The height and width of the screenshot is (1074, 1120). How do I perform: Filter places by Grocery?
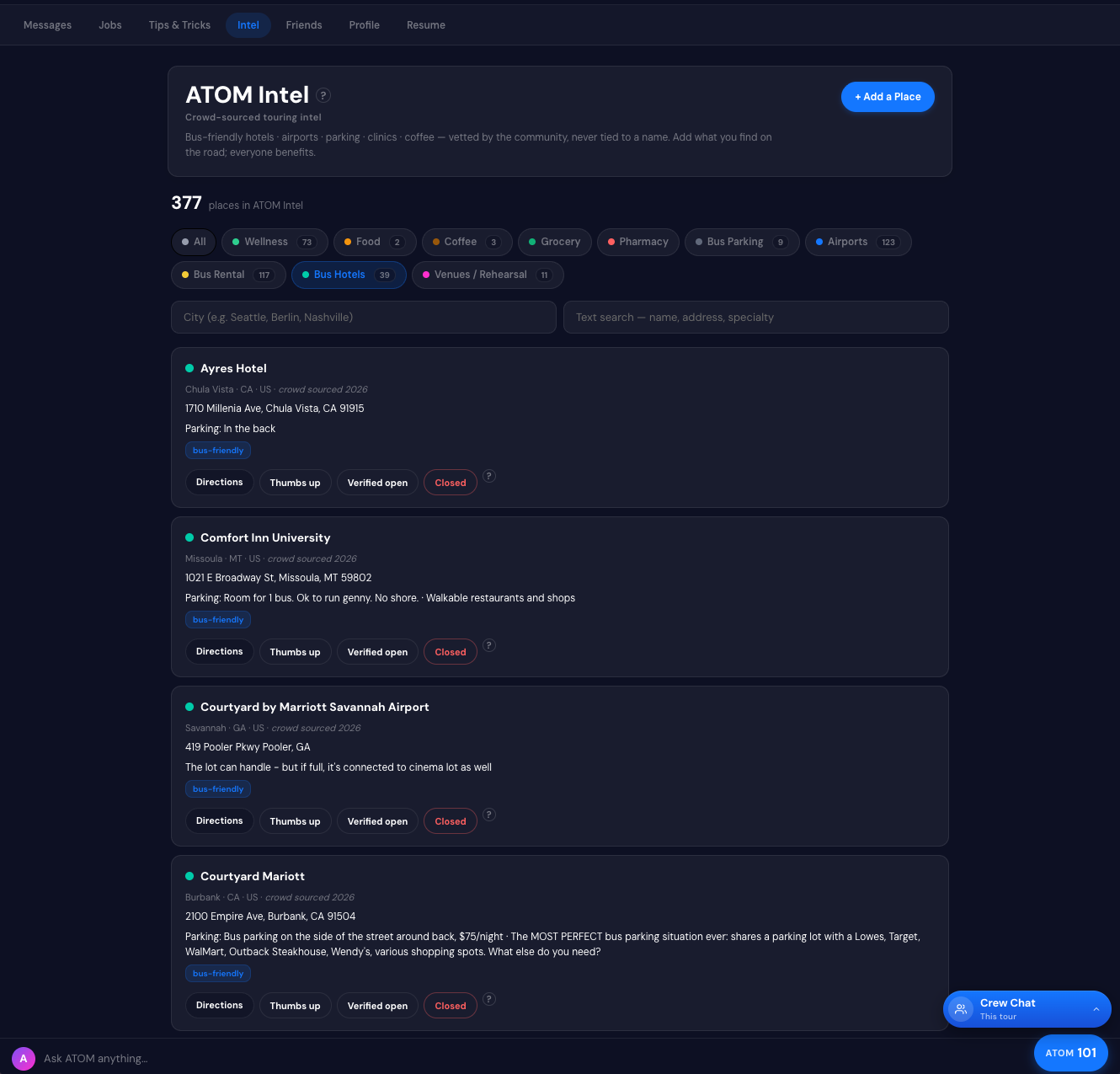(555, 242)
